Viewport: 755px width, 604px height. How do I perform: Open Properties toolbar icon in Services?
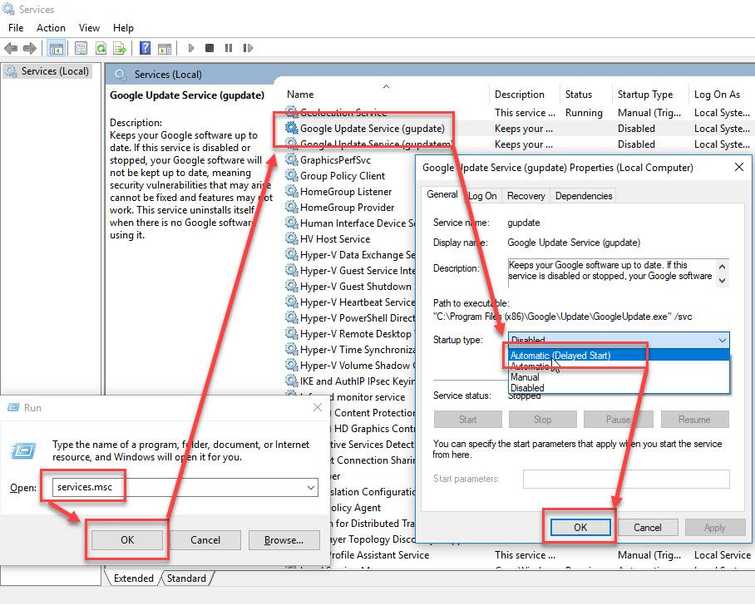(81, 48)
